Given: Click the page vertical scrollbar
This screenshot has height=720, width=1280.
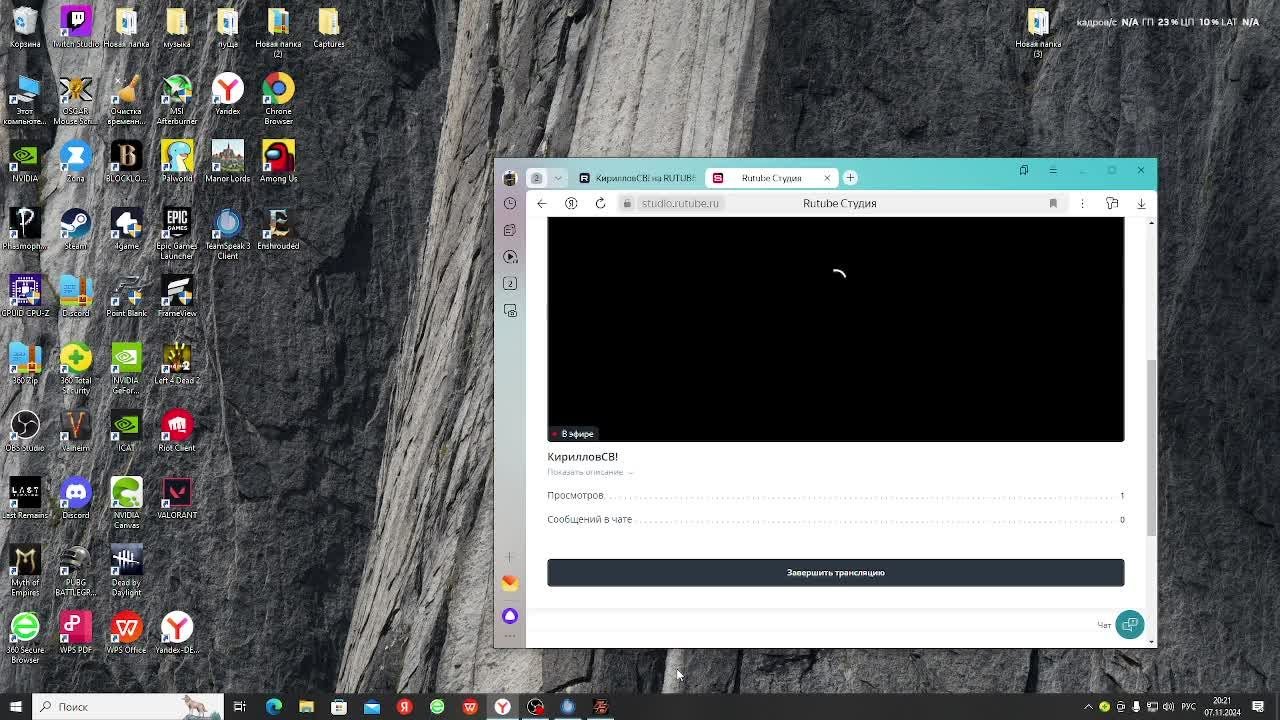Looking at the screenshot, I should (1151, 448).
